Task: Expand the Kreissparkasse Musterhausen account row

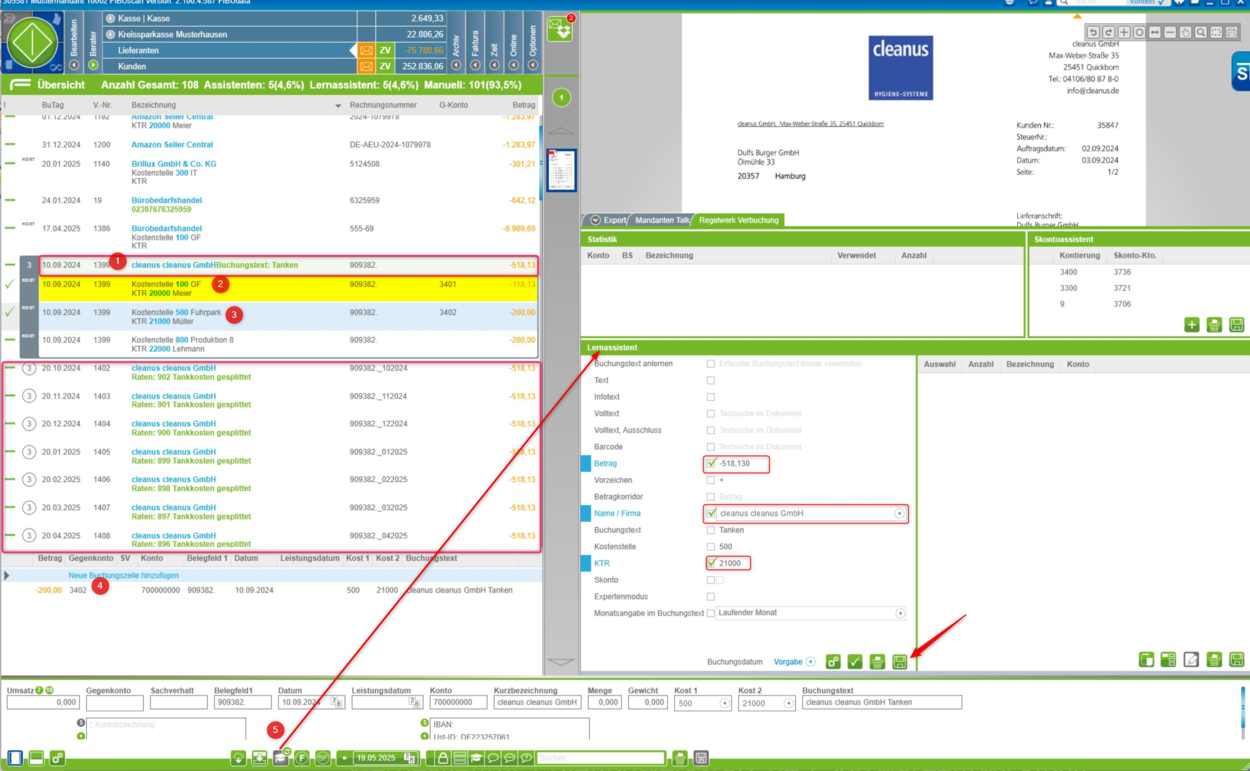Action: [110, 34]
